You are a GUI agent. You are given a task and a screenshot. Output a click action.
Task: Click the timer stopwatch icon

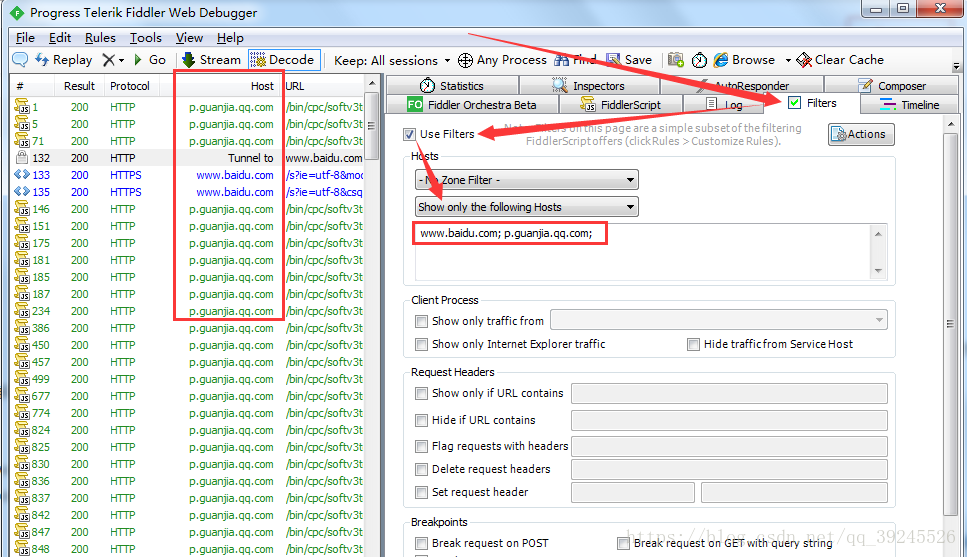click(699, 60)
